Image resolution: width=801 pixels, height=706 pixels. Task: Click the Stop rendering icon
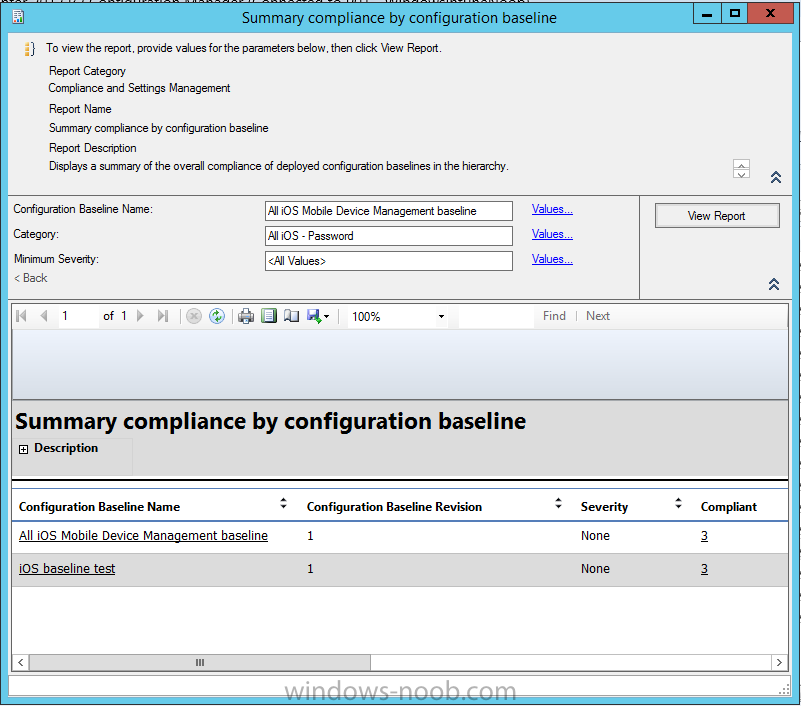pyautogui.click(x=194, y=316)
